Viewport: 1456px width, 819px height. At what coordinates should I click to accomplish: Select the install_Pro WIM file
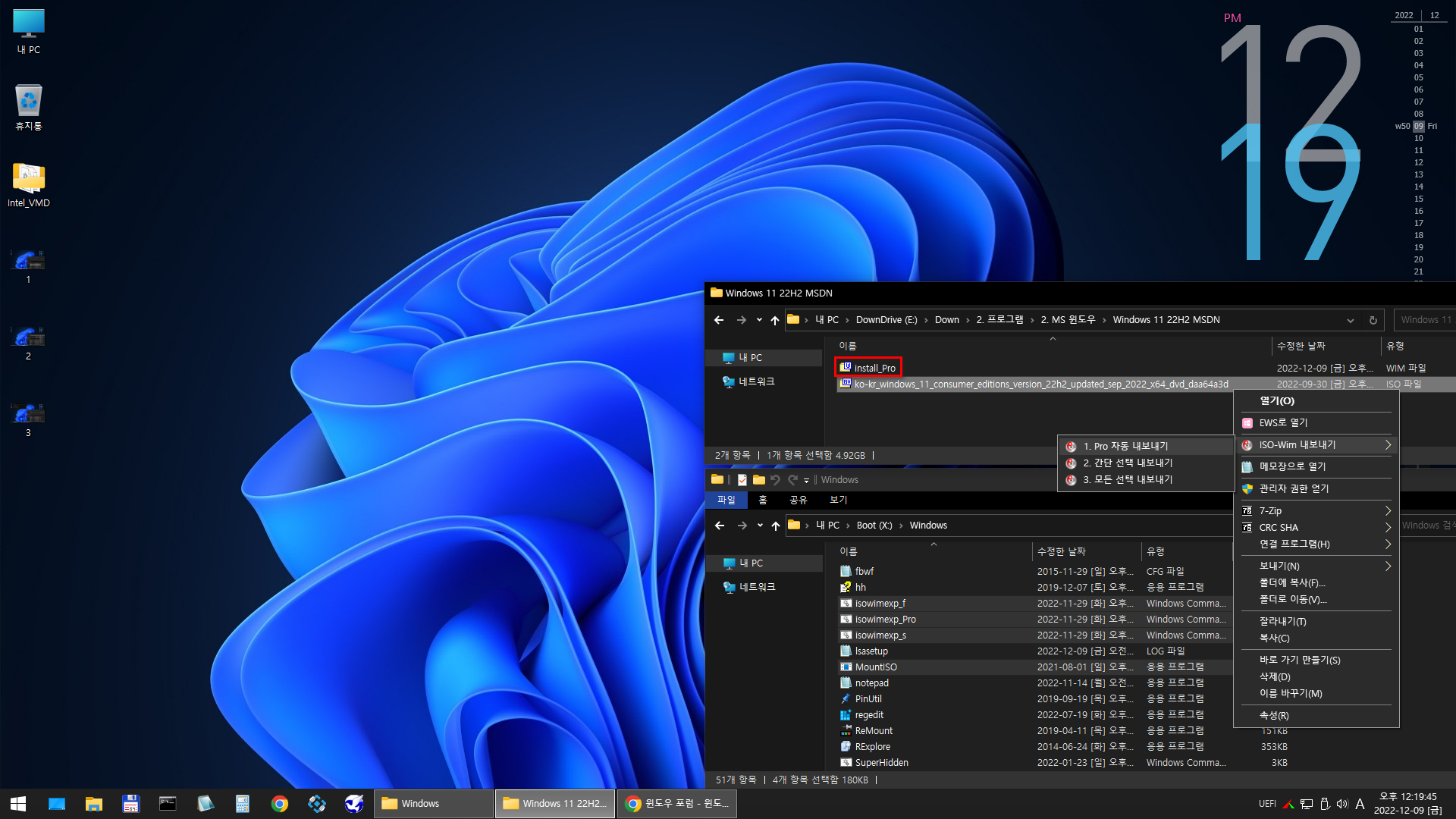point(868,368)
